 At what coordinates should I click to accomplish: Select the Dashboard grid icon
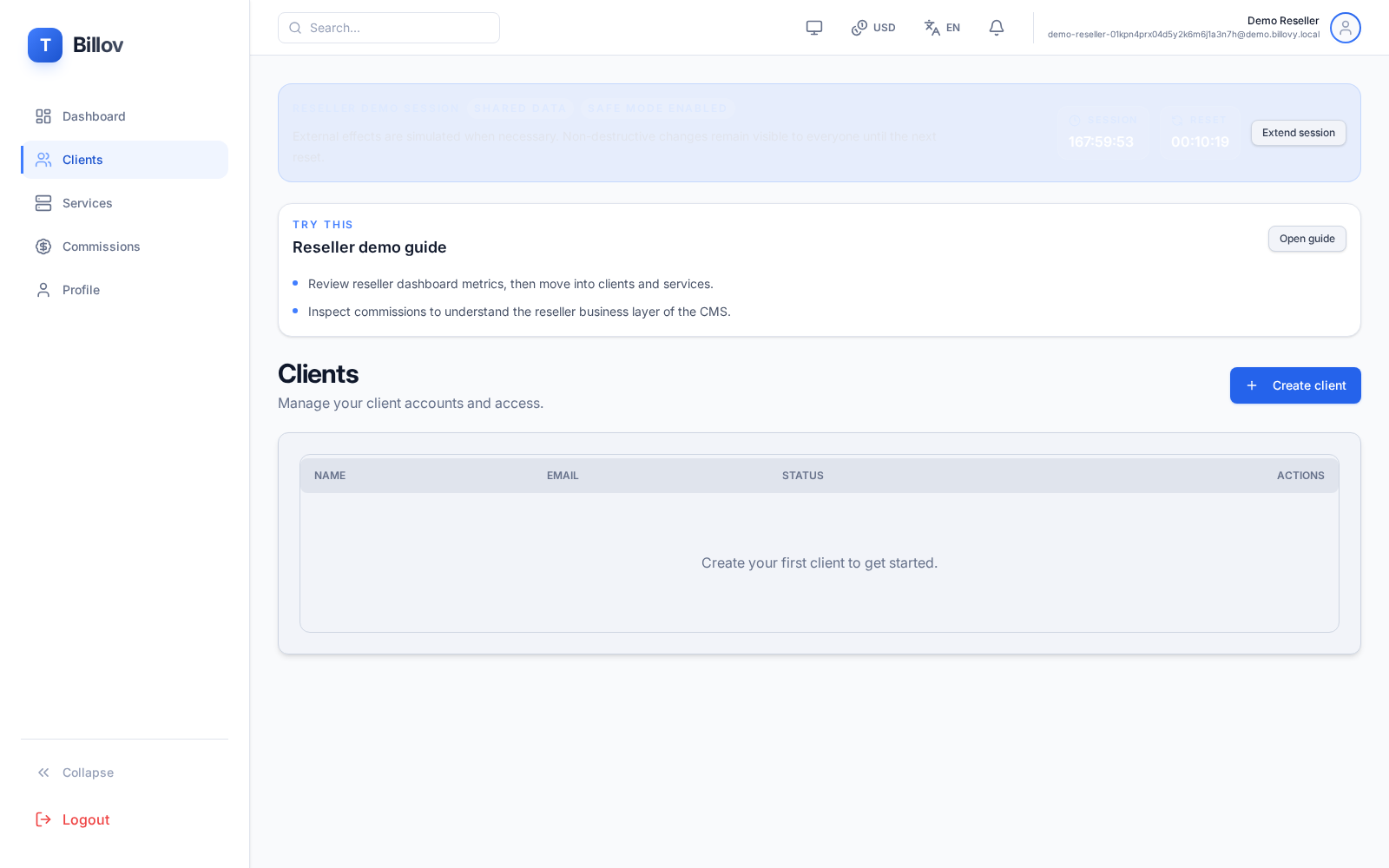pyautogui.click(x=43, y=115)
